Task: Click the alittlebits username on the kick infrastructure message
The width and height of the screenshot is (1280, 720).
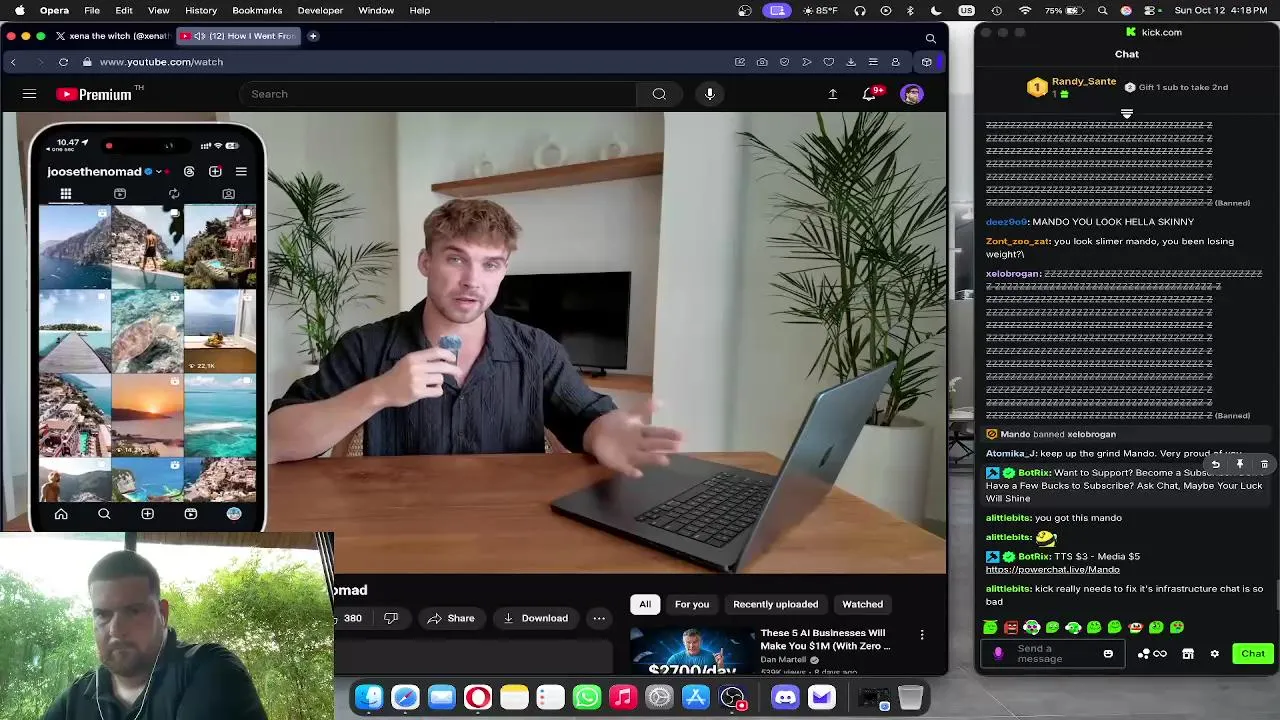Action: [x=1008, y=589]
